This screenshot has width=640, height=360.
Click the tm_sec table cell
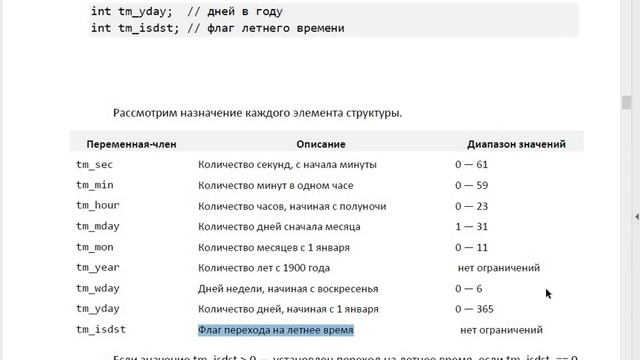(x=94, y=164)
